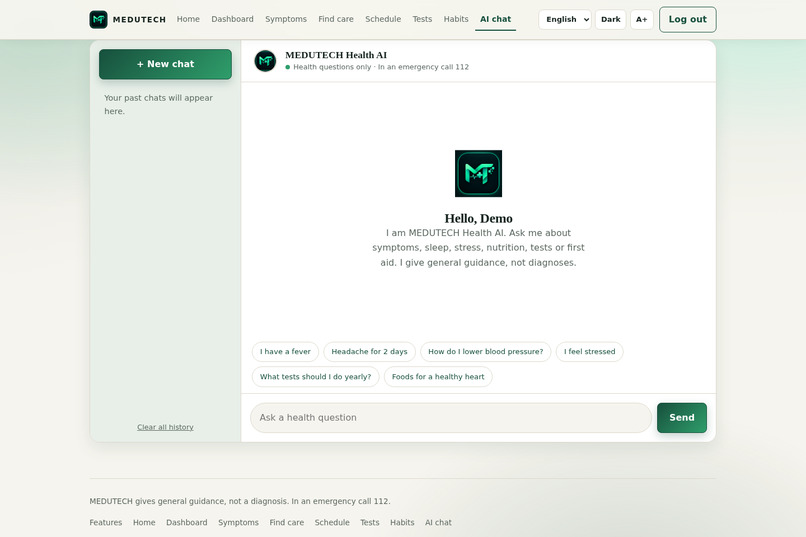The image size is (806, 537).
Task: Click 'MEDUTECH Health AI' chat title
Action: click(336, 55)
